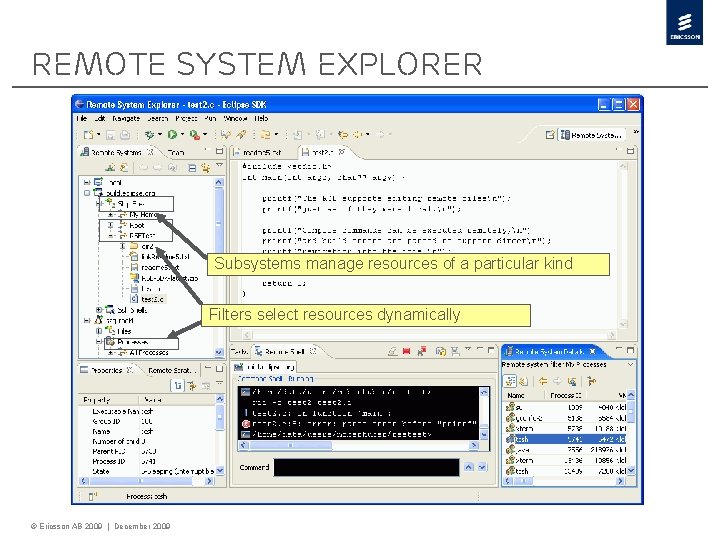Click the previous command up arrow button
The height and width of the screenshot is (540, 720).
468,467
